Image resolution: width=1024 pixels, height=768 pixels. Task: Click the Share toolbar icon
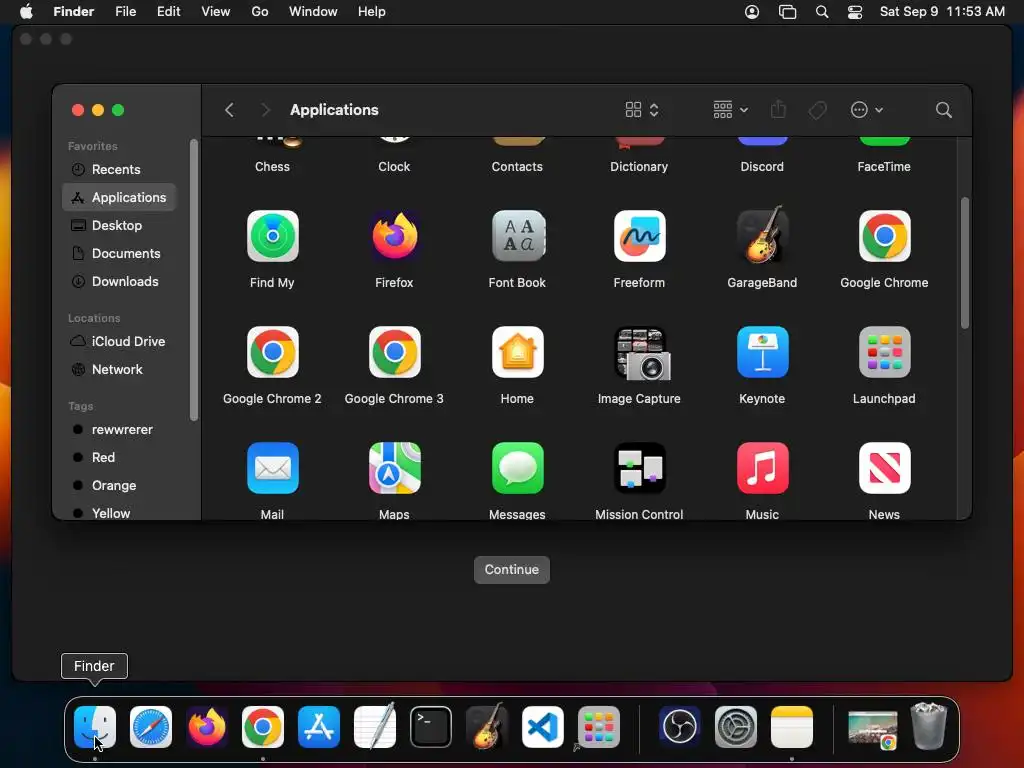(x=778, y=109)
